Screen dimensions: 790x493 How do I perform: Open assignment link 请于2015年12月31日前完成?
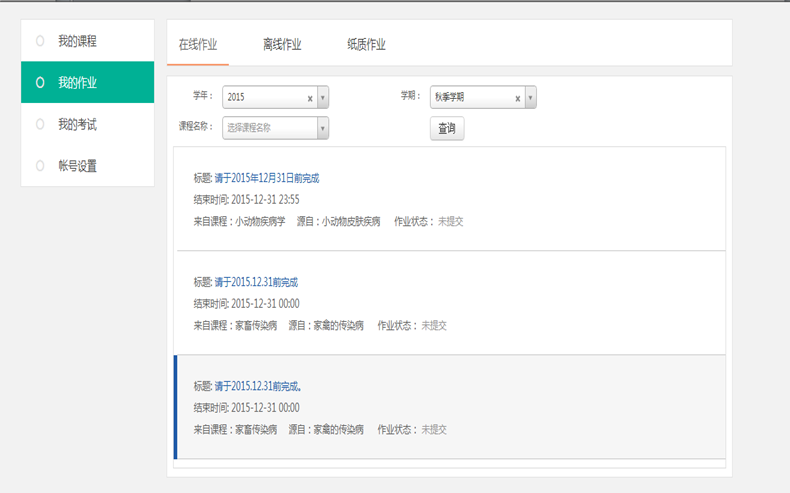(x=267, y=178)
